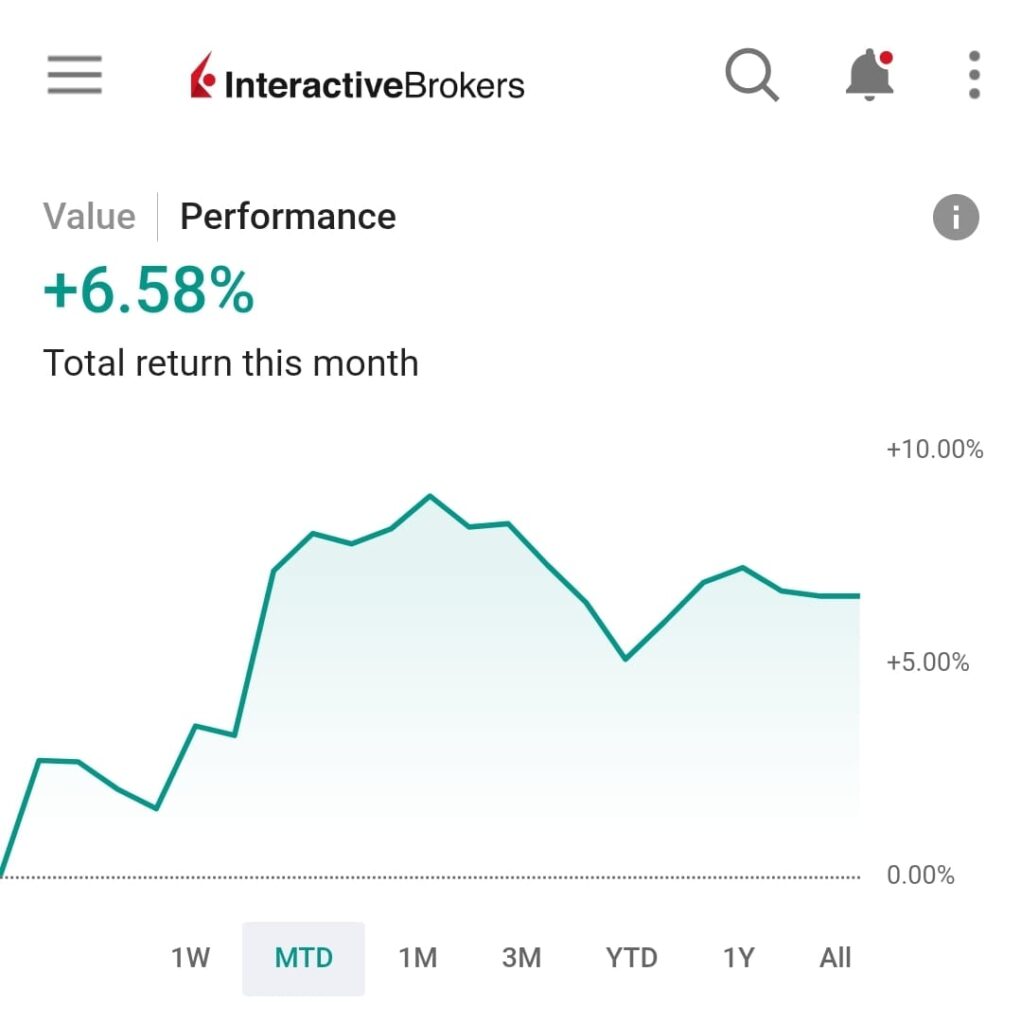The width and height of the screenshot is (1021, 1024).
Task: Show the 1Y performance range
Action: 738,958
